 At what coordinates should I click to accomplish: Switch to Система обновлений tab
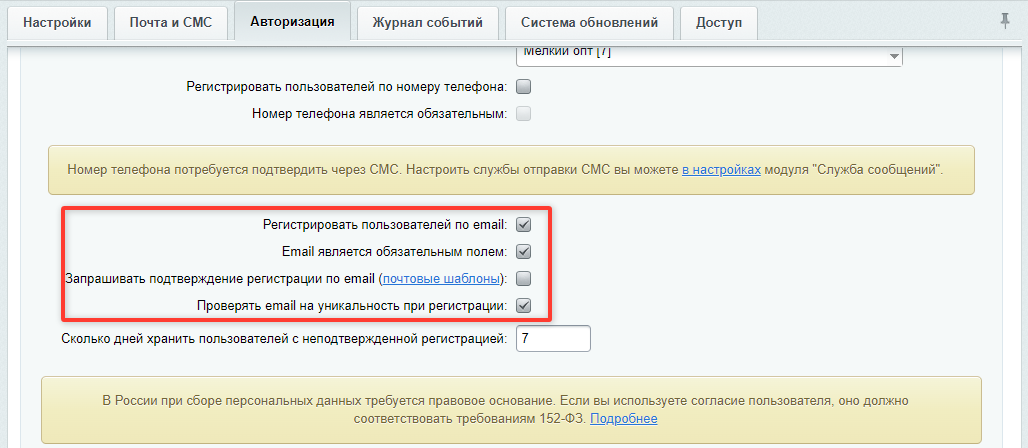click(x=589, y=23)
